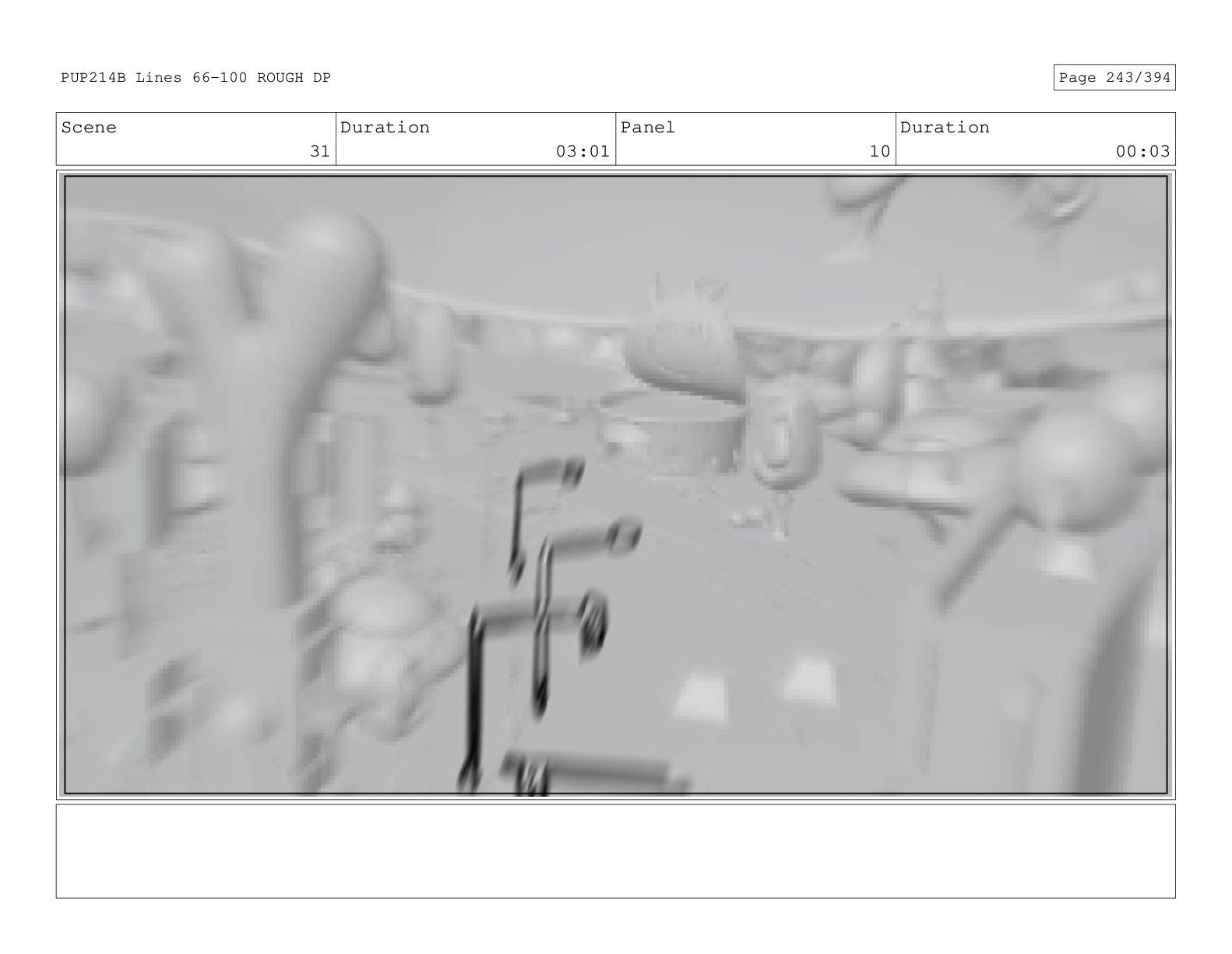Click the 'Page 243/394' page indicator box
This screenshot has width=1232, height=954.
[x=1114, y=78]
